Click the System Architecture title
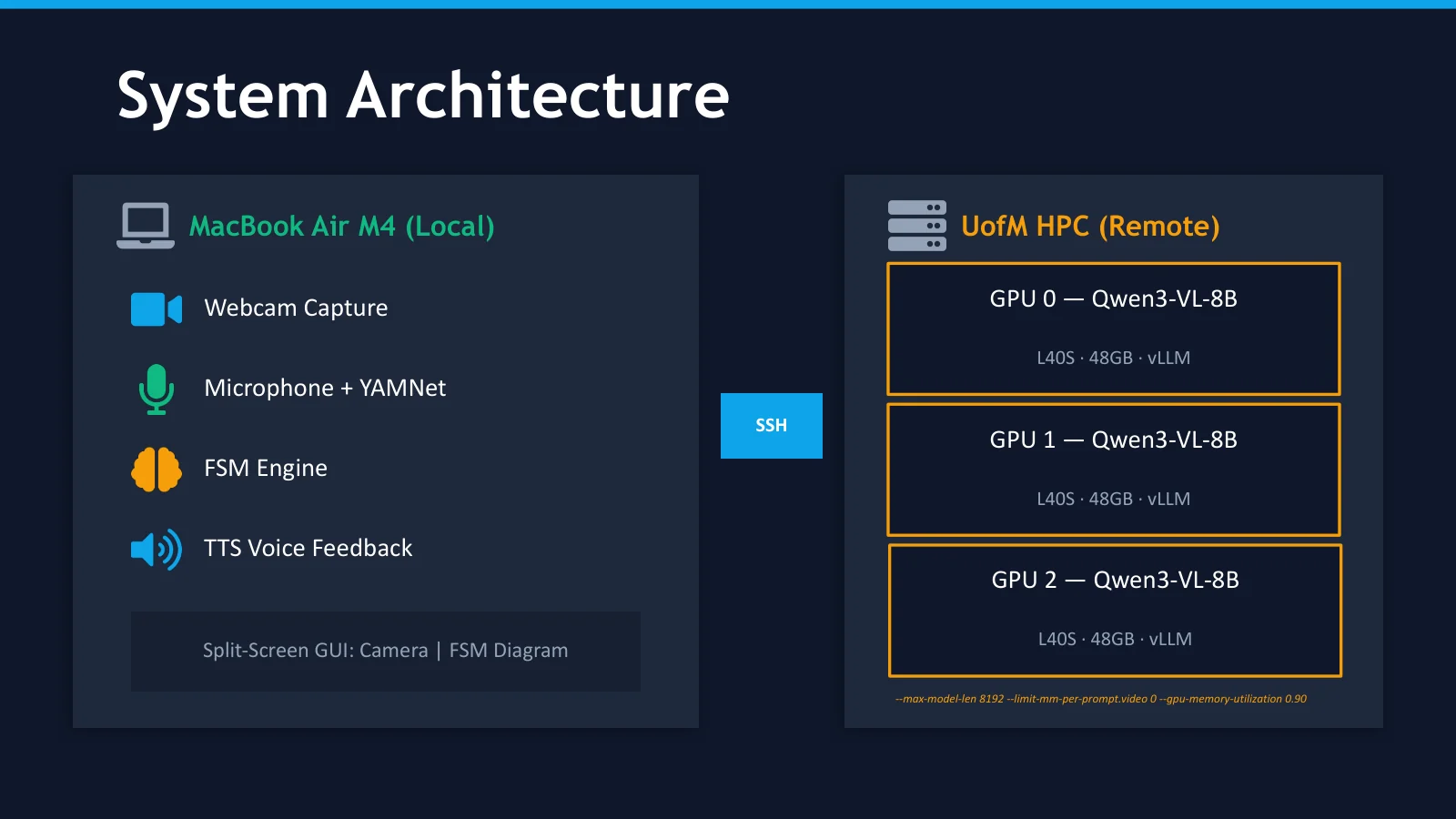 (x=423, y=96)
